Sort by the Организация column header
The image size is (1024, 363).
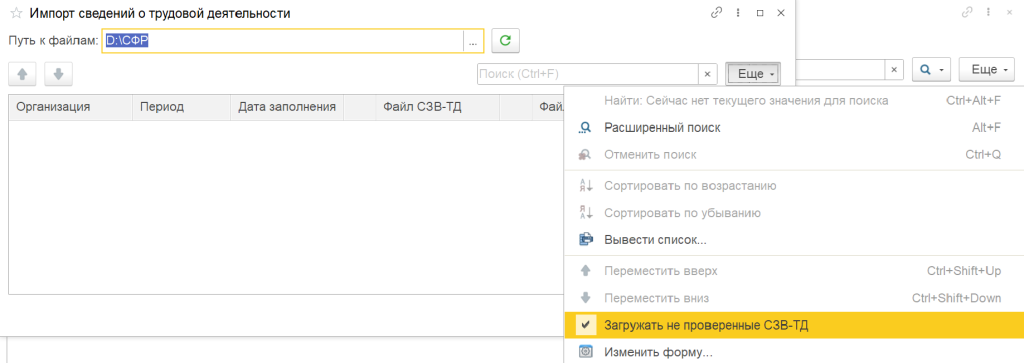tap(71, 107)
